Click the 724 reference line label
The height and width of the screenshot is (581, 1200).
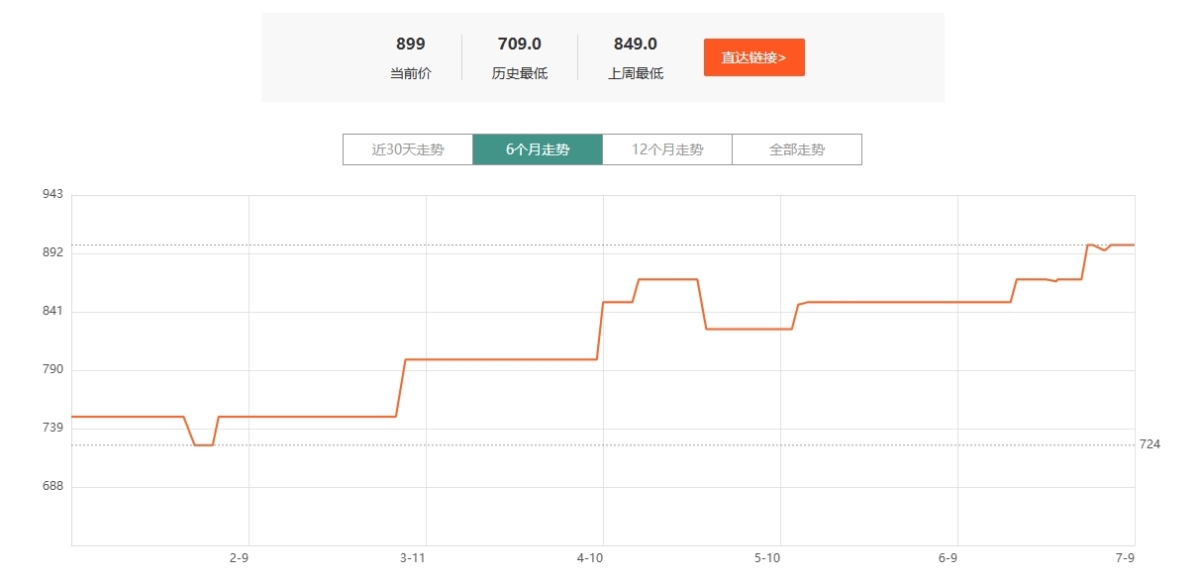[1150, 444]
